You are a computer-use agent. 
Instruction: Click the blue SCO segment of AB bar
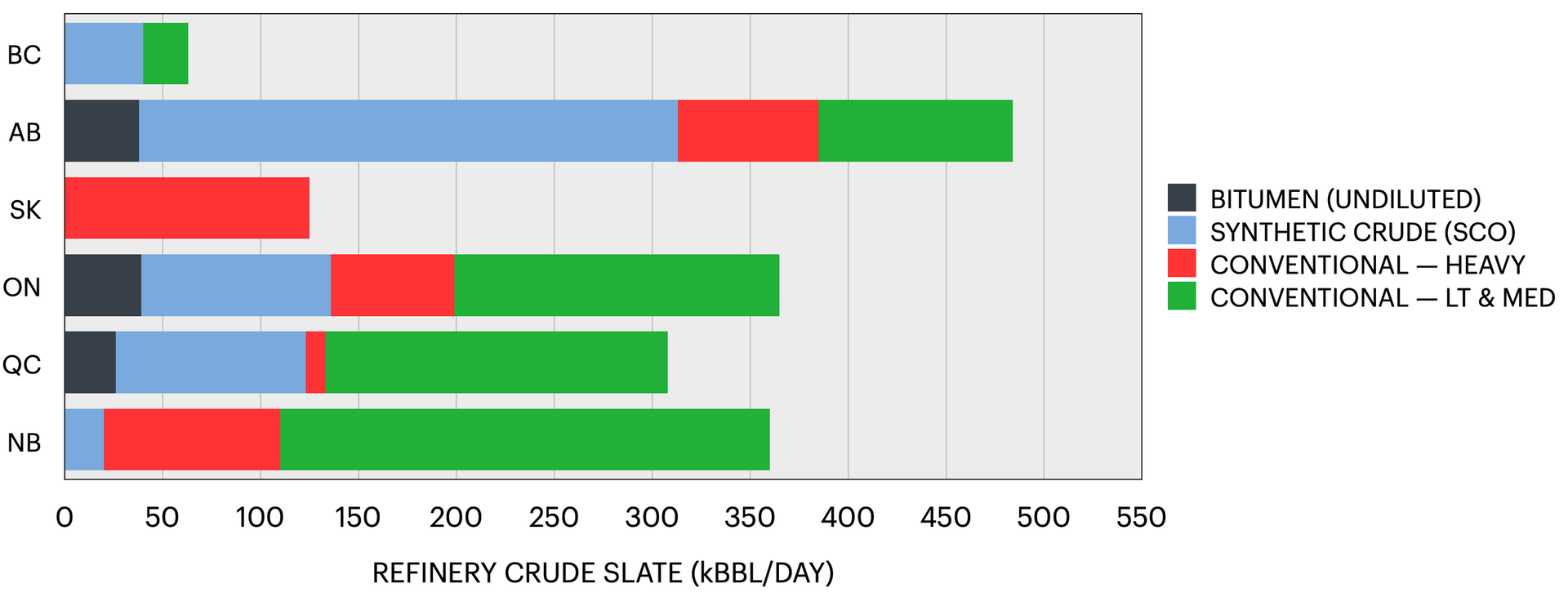[408, 131]
